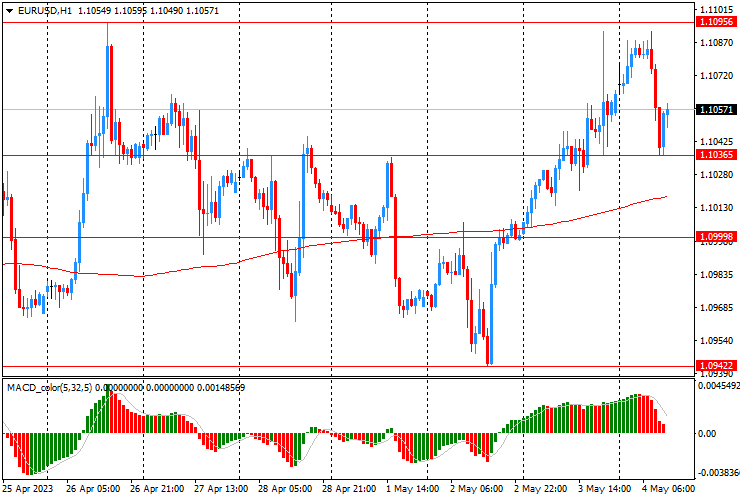Click the 1.10870 price scale value
Image resolution: width=740 pixels, height=500 pixels.
717,42
